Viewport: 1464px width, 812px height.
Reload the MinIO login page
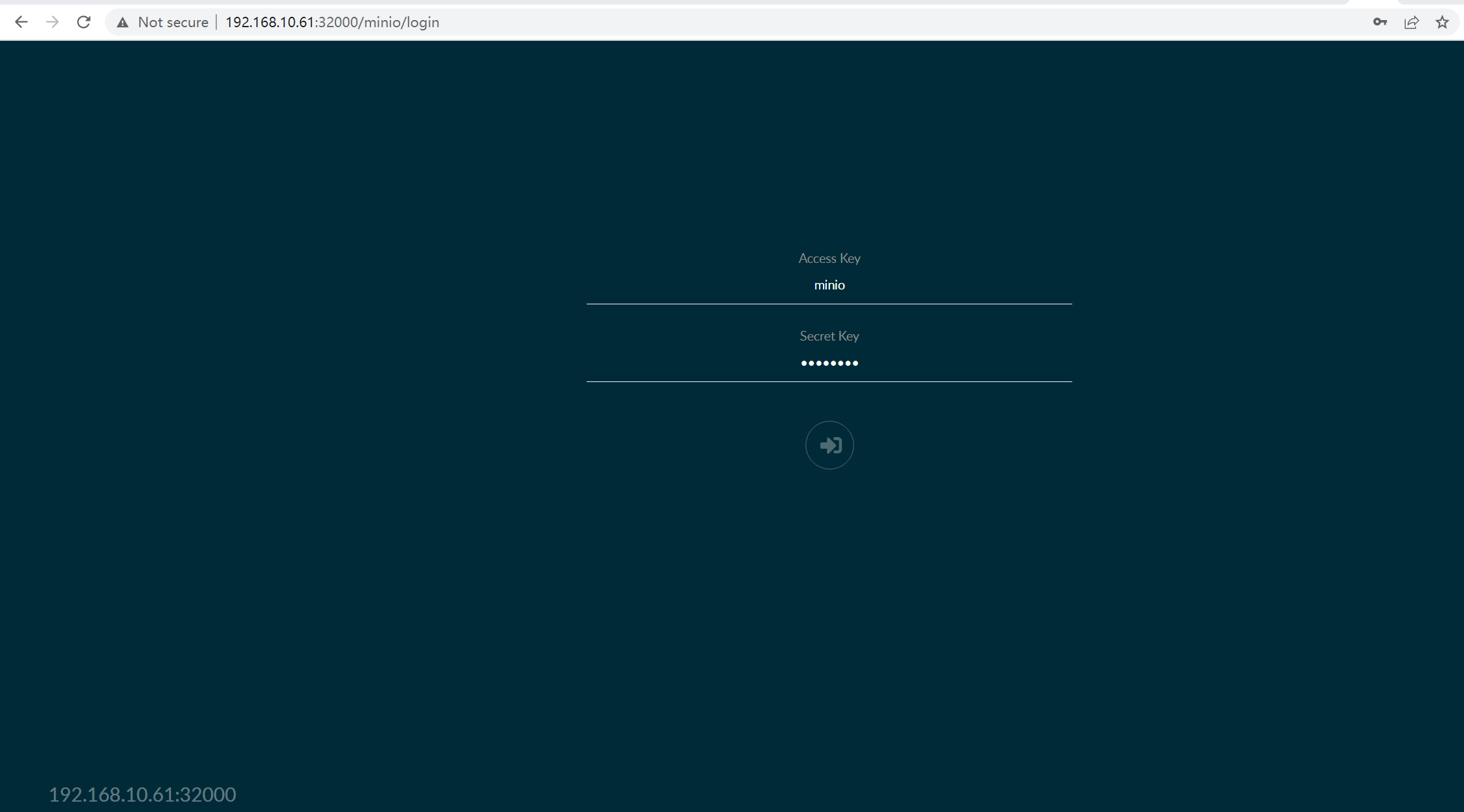[84, 22]
